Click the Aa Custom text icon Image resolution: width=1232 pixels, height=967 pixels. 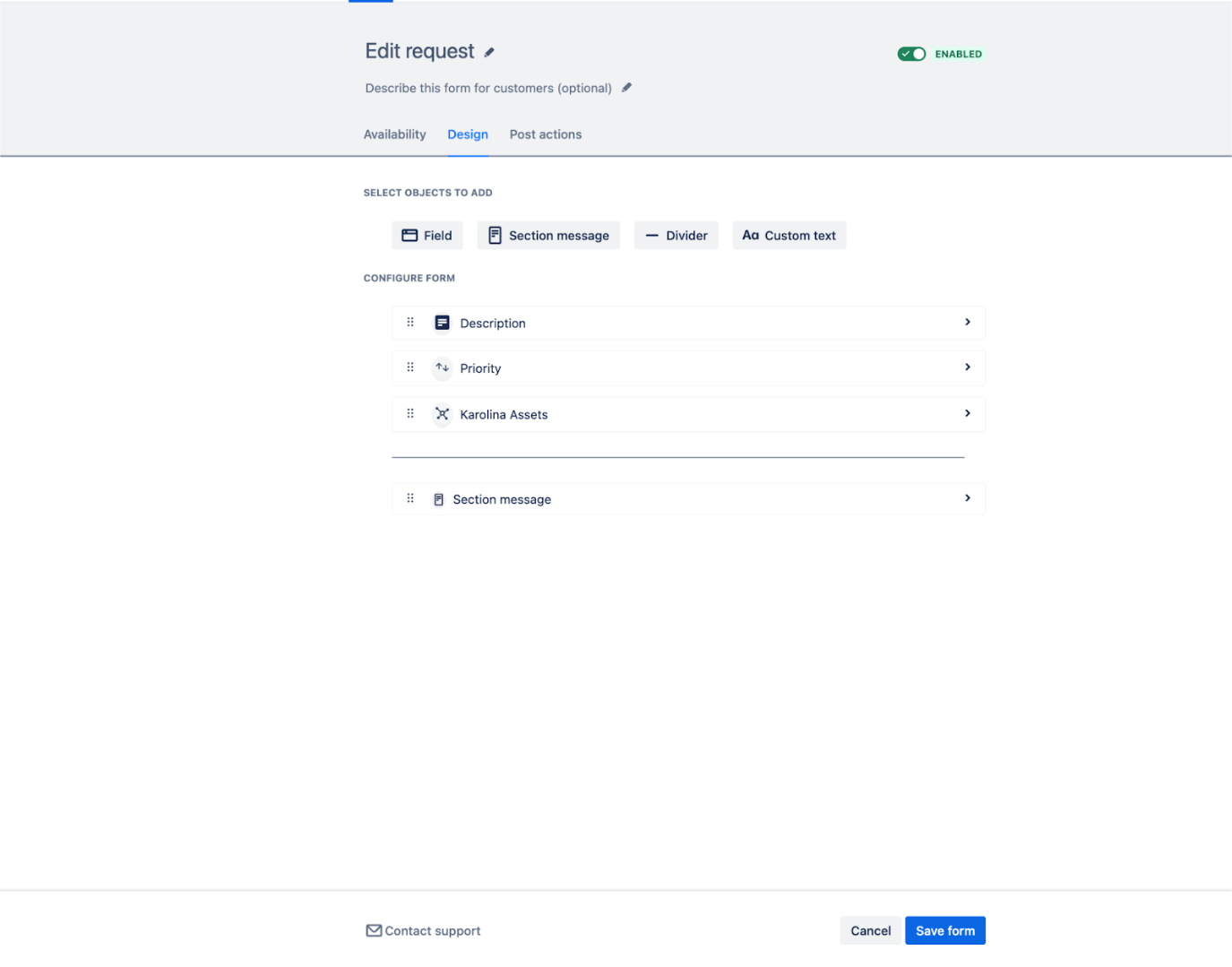point(751,235)
